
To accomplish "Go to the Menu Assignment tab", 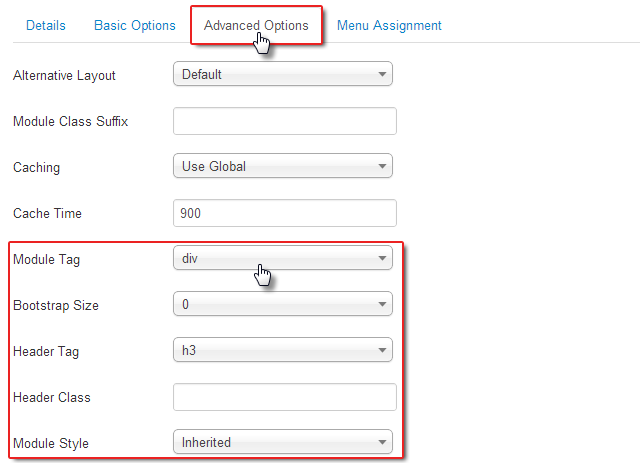I will [x=389, y=25].
